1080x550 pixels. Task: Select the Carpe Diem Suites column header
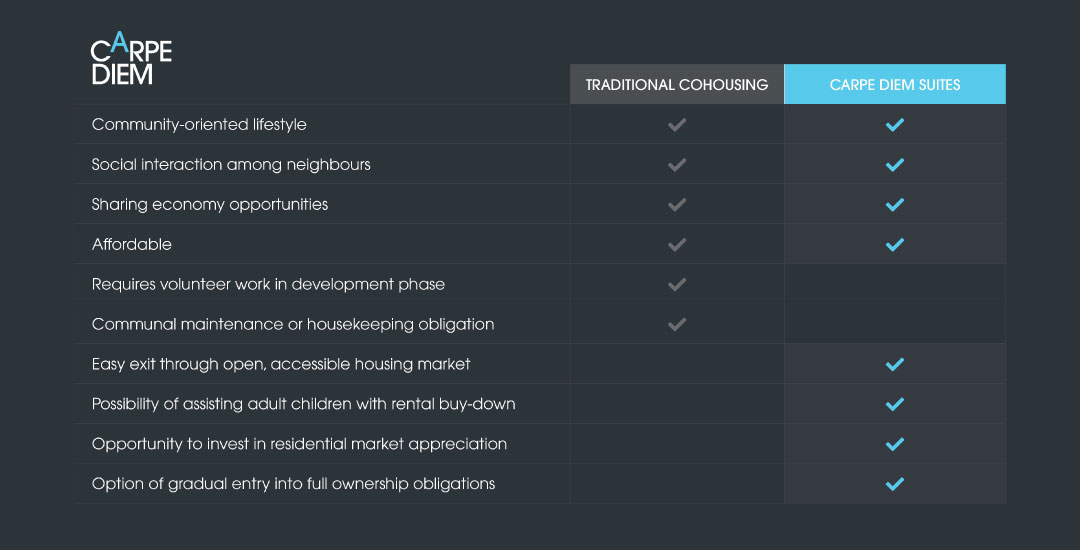(x=895, y=85)
